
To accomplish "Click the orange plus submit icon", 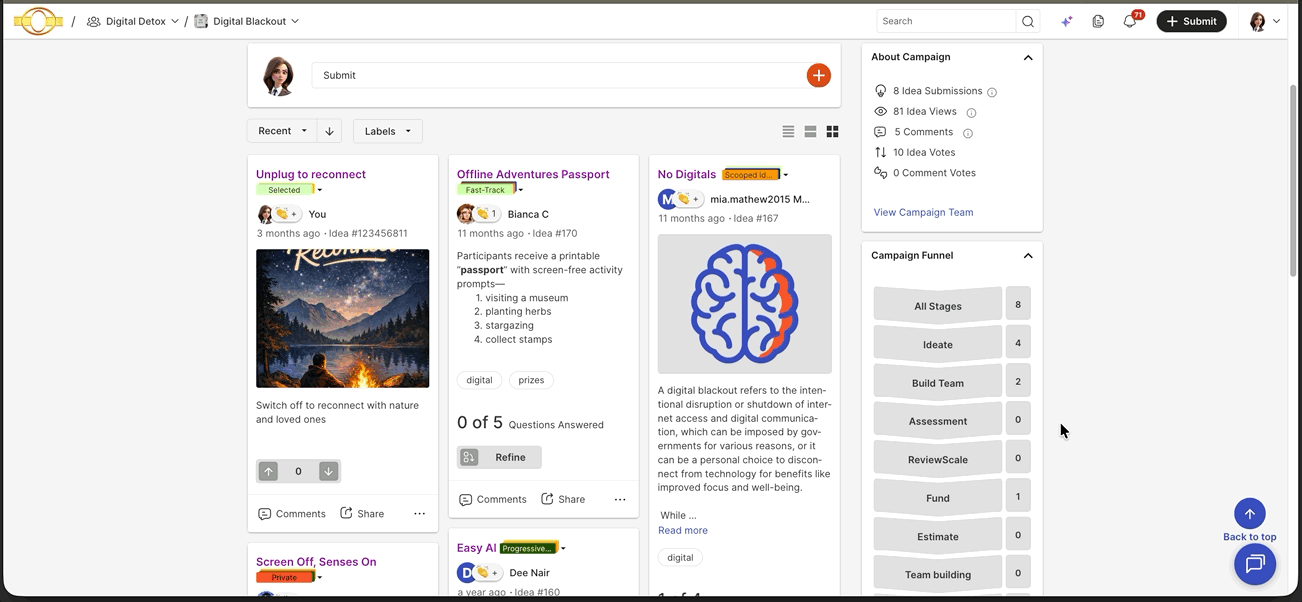I will pos(818,75).
